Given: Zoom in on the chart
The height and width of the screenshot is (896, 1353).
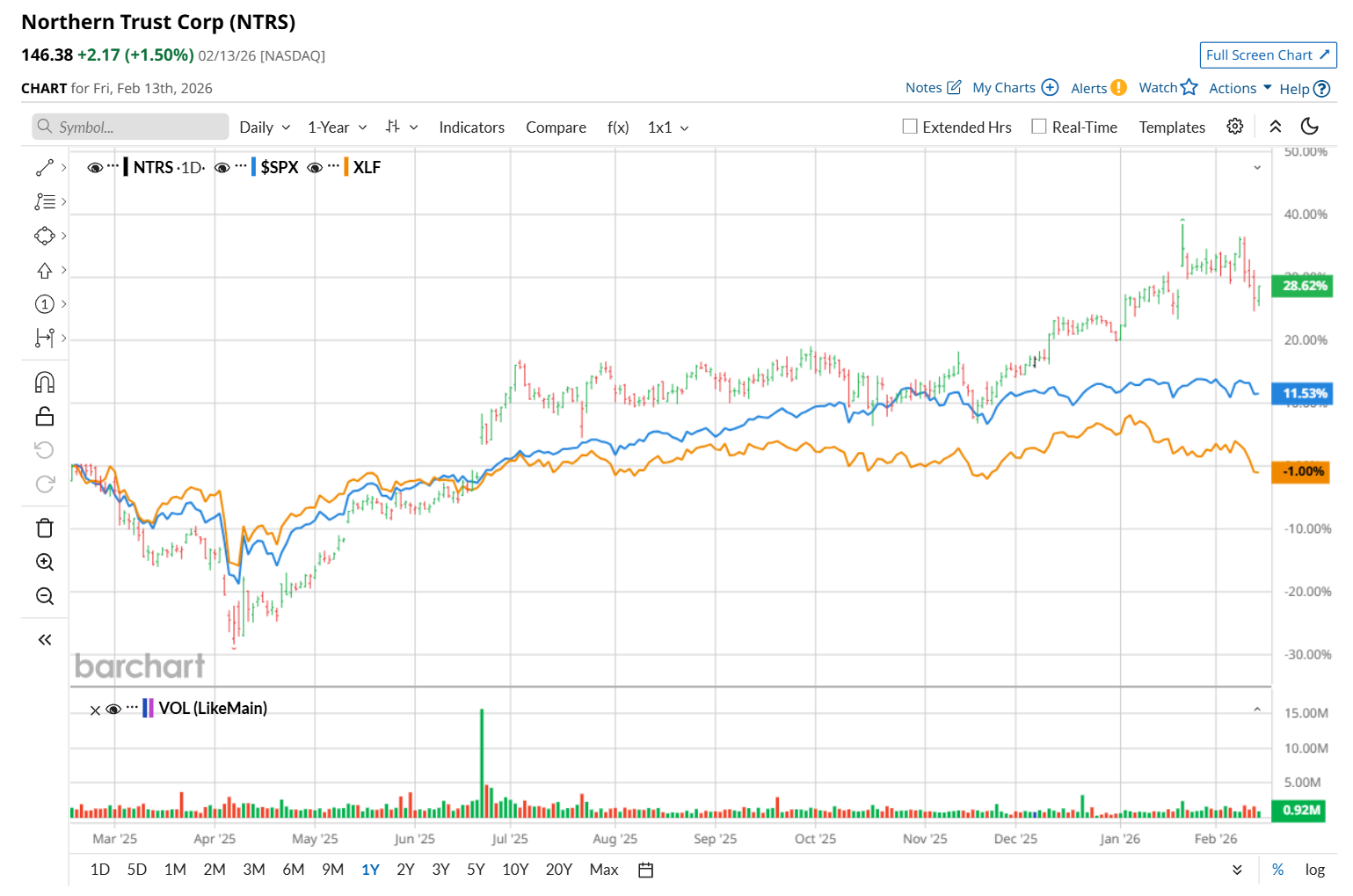Looking at the screenshot, I should (45, 562).
